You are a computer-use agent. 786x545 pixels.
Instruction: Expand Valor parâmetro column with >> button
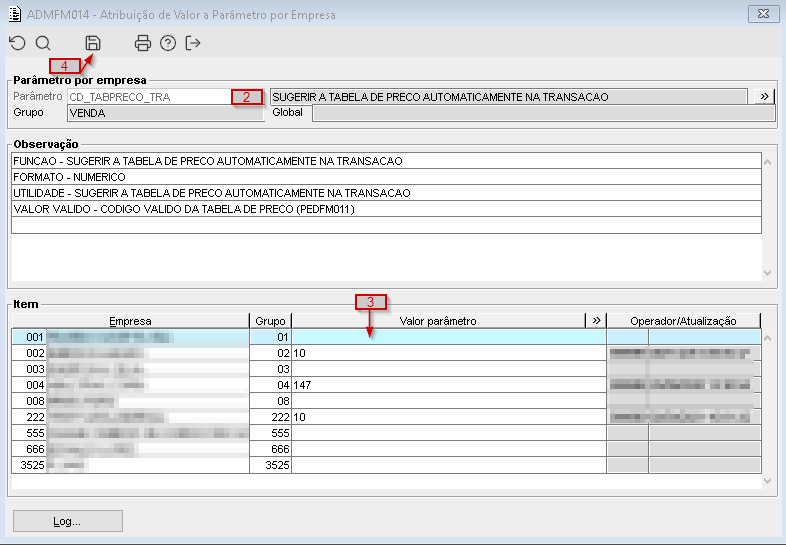596,320
